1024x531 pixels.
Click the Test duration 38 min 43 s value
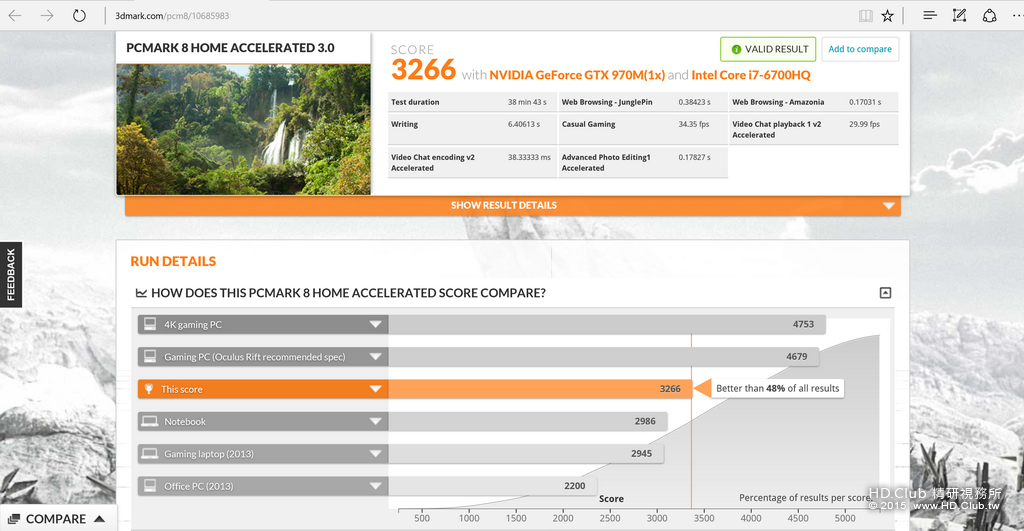click(527, 102)
